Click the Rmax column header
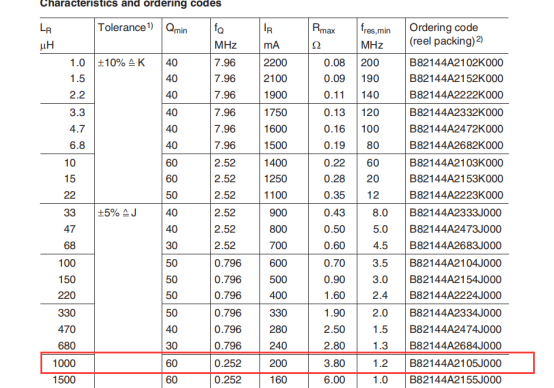The image size is (554, 388). click(323, 28)
